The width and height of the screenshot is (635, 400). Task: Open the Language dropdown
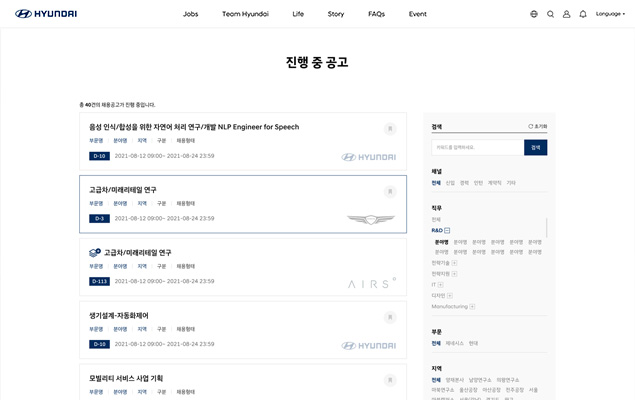click(610, 14)
